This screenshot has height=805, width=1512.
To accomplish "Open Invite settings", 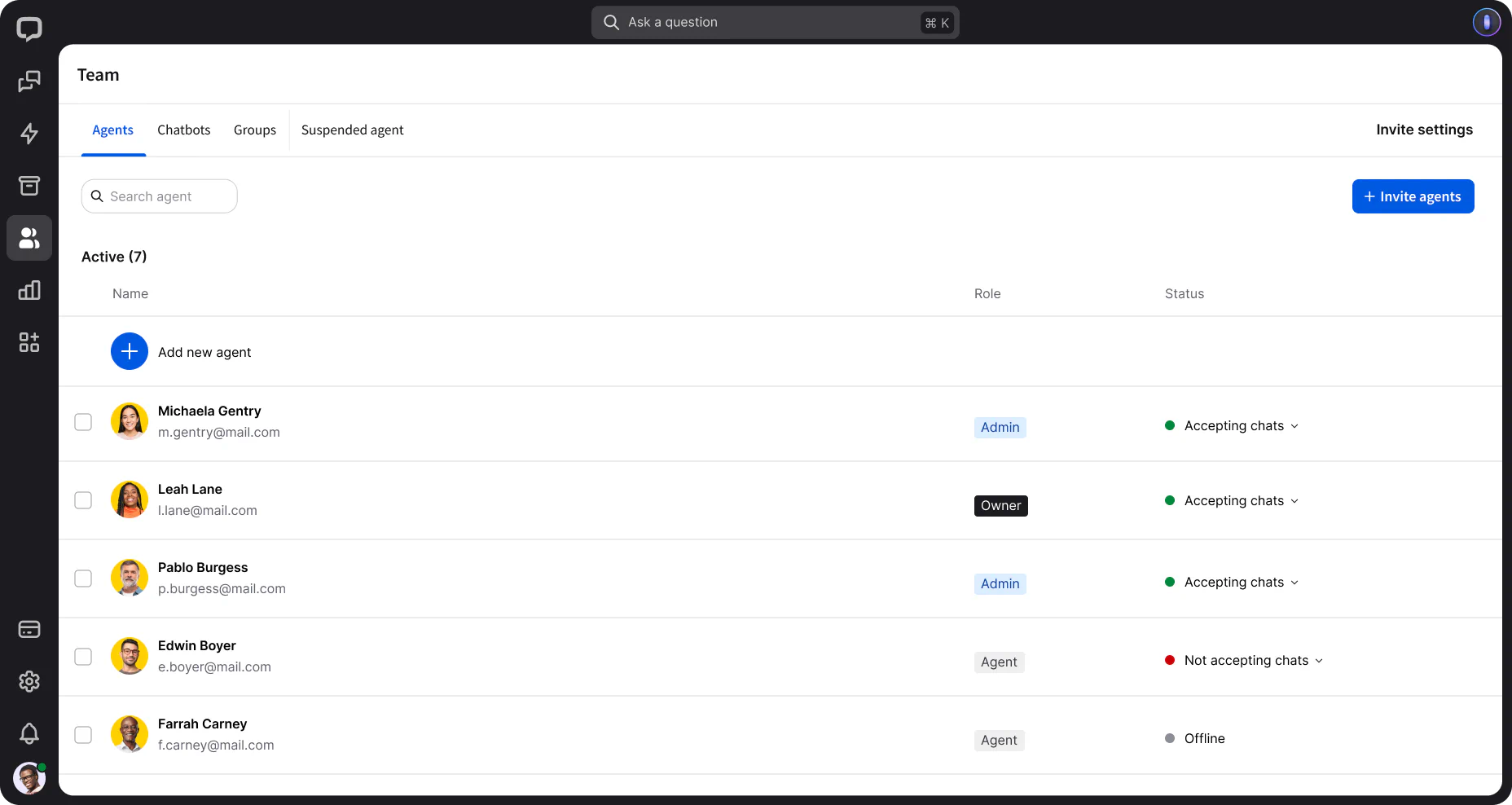I will pyautogui.click(x=1424, y=130).
